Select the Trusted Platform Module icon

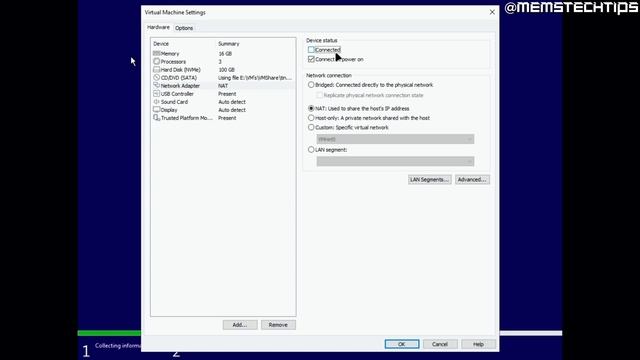coord(156,118)
